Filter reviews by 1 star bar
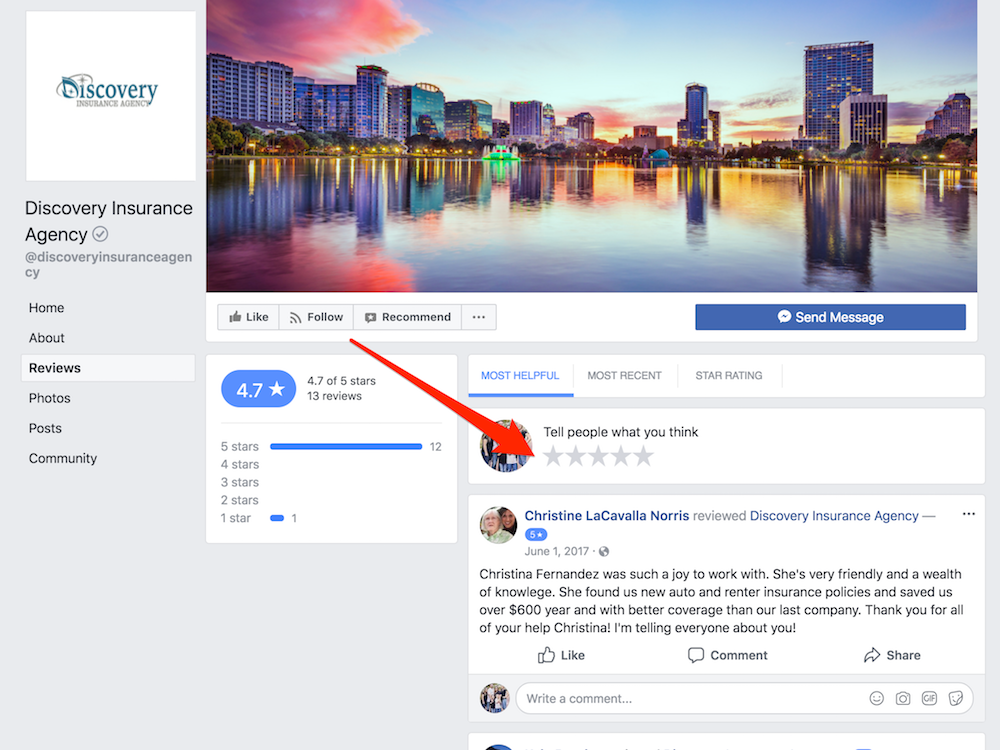This screenshot has width=1000, height=750. (x=277, y=518)
